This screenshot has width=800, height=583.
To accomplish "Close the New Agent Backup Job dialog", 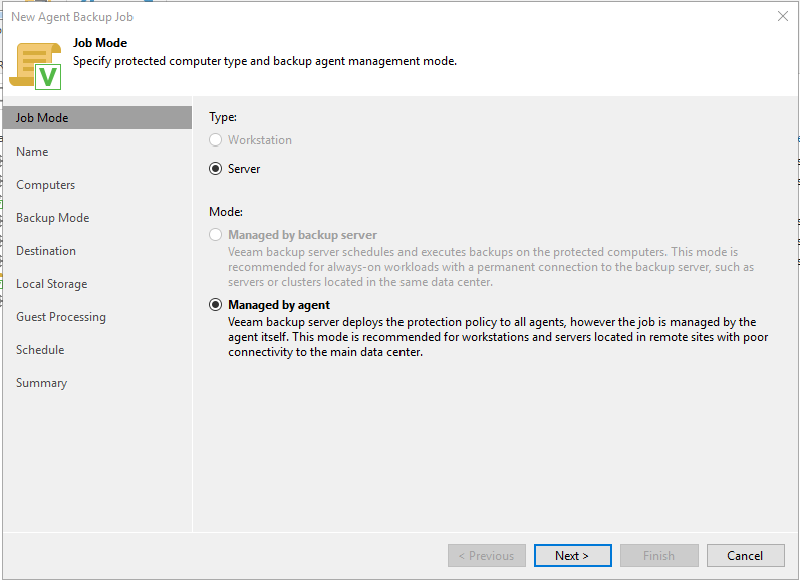I will pyautogui.click(x=783, y=16).
